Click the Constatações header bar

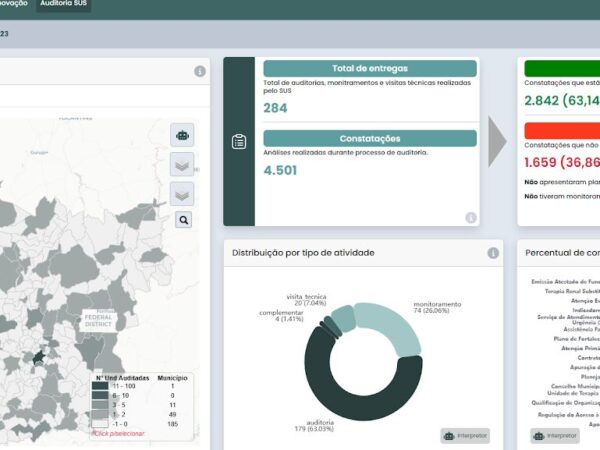[369, 139]
